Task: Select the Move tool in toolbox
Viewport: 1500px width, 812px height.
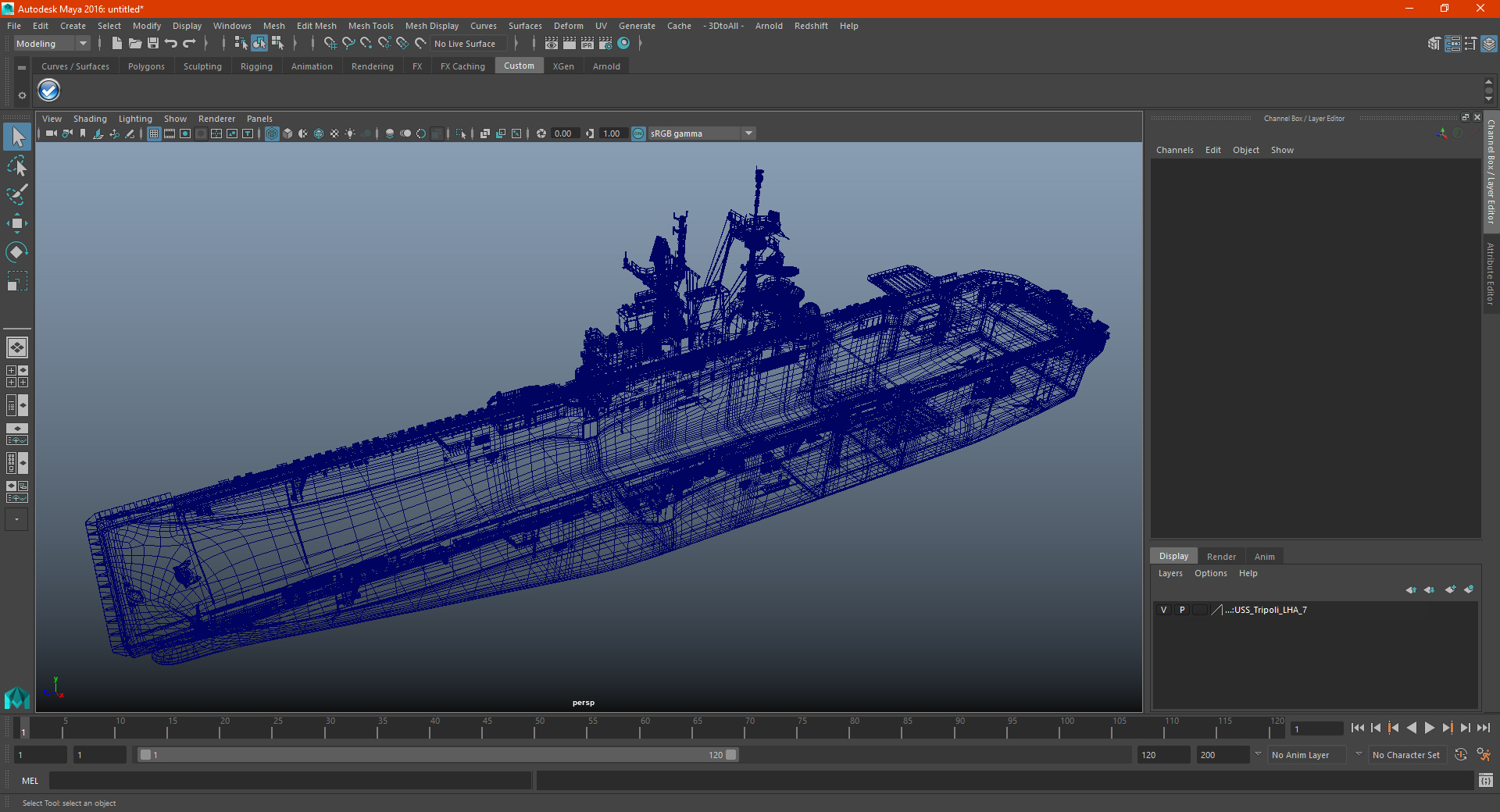Action: tap(16, 223)
